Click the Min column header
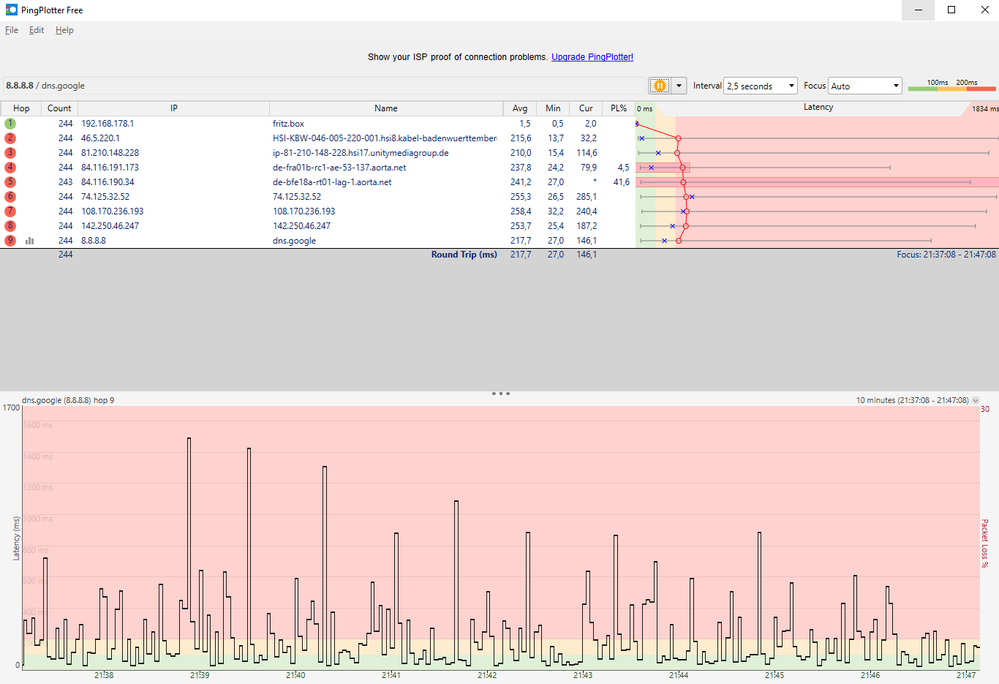The height and width of the screenshot is (684, 999). coord(553,108)
